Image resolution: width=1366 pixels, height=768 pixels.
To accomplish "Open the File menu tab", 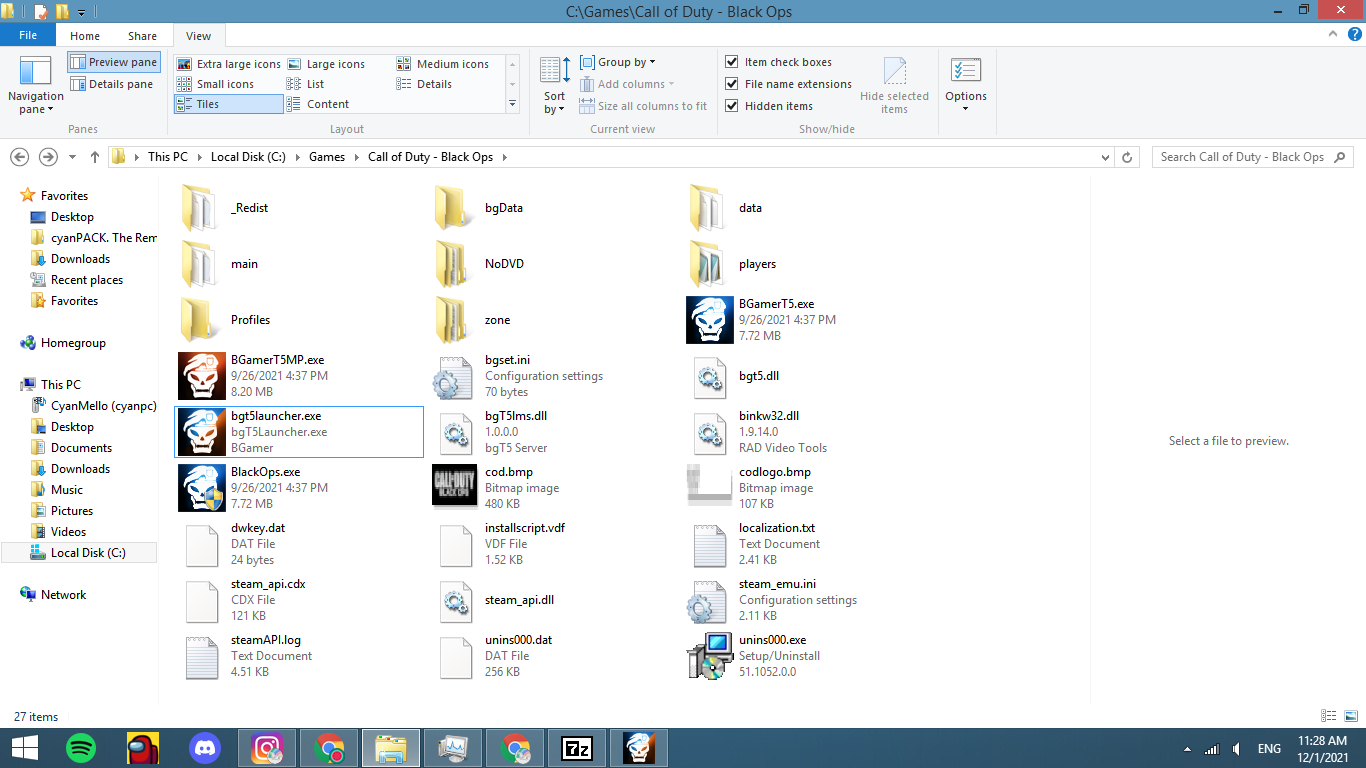I will pyautogui.click(x=28, y=36).
